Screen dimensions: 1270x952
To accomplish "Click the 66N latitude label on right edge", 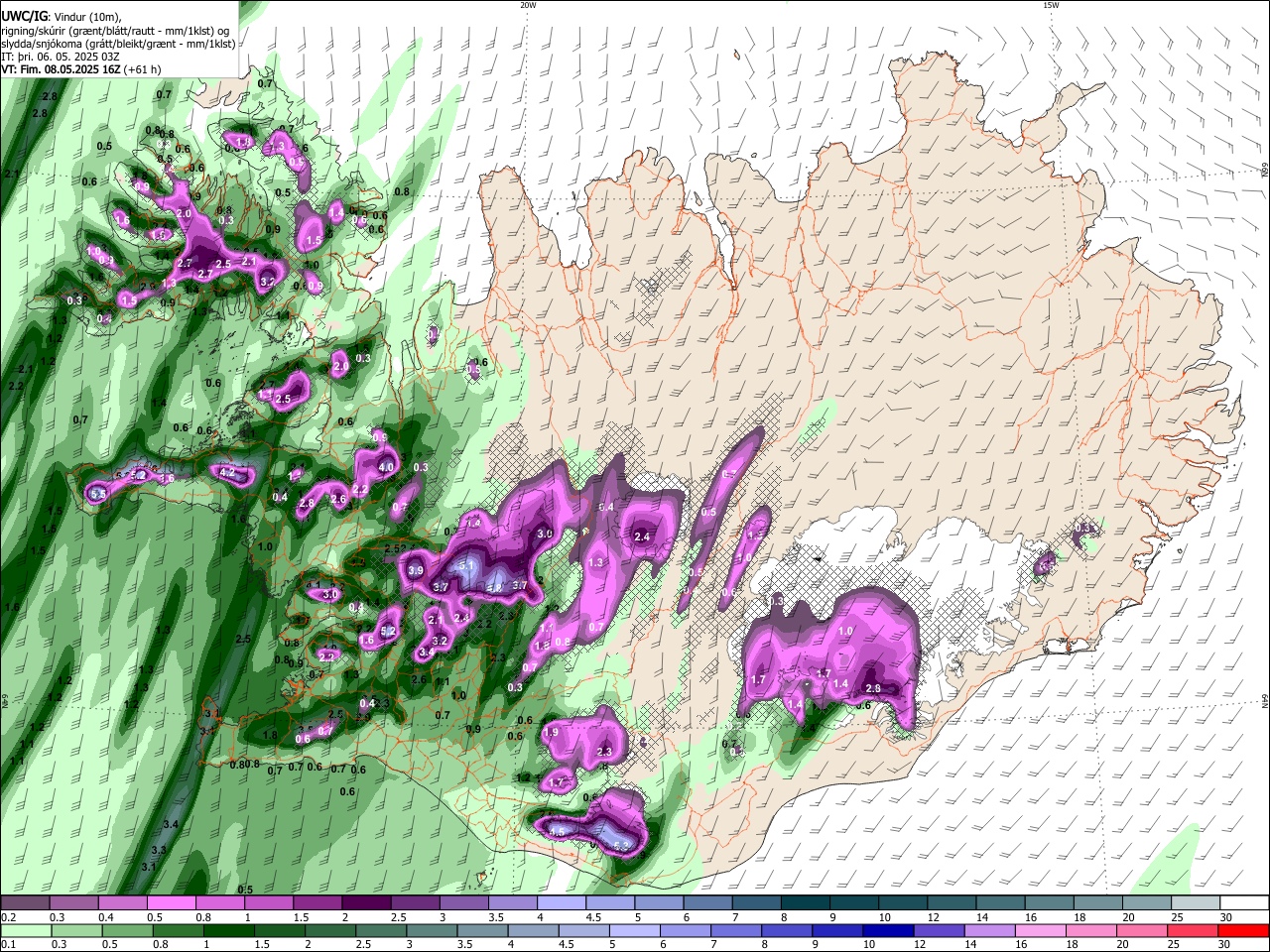I will coord(1265,170).
